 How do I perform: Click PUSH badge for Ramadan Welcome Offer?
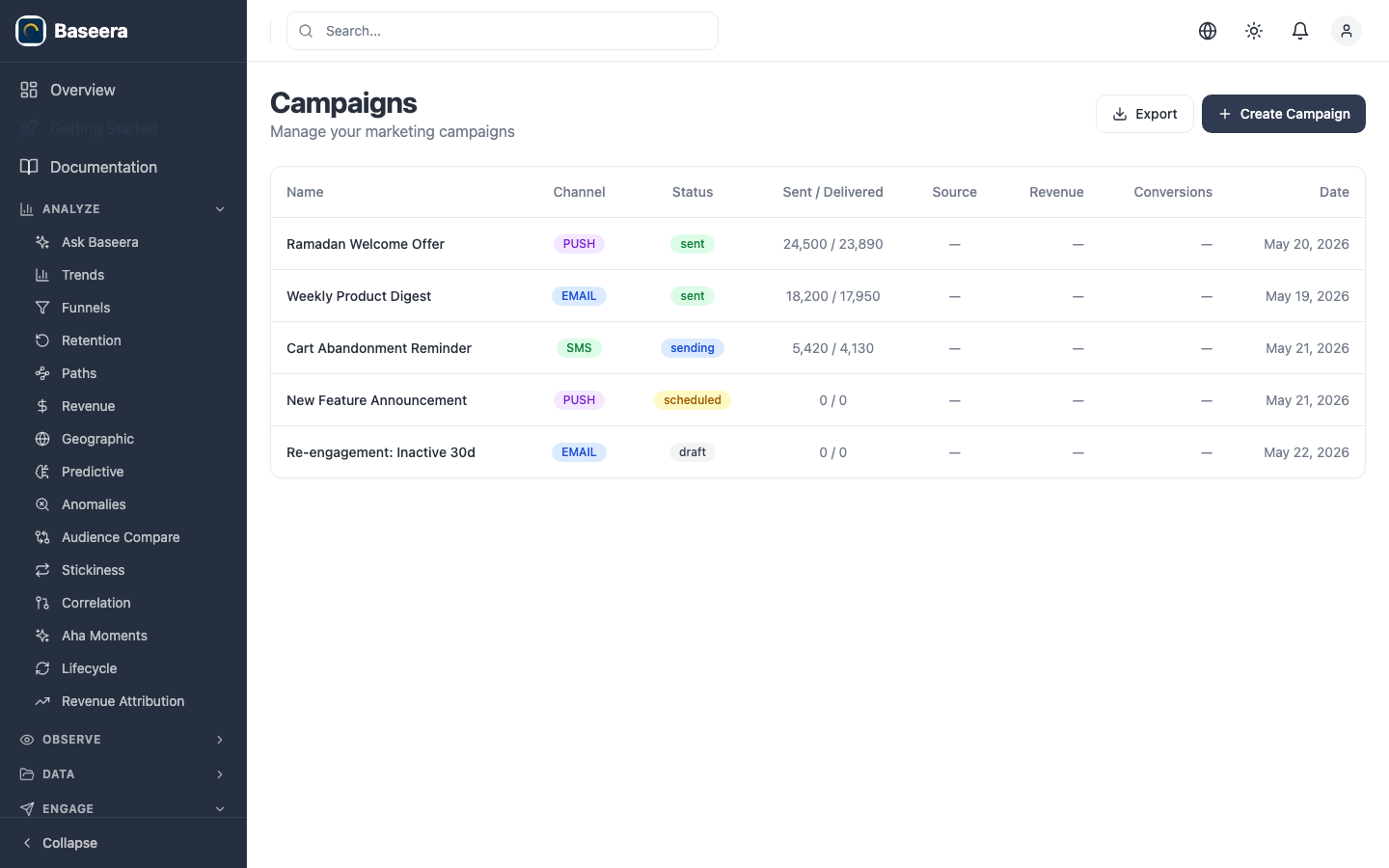pyautogui.click(x=579, y=244)
